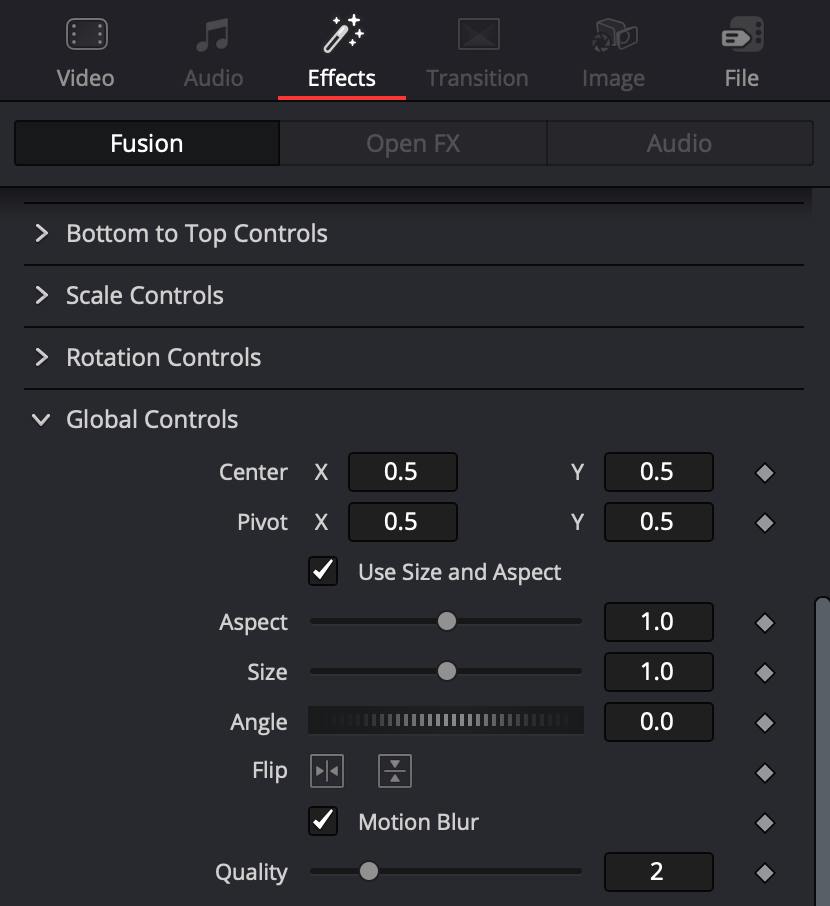
Task: Click keyframe diamond beside Size
Action: 765,673
